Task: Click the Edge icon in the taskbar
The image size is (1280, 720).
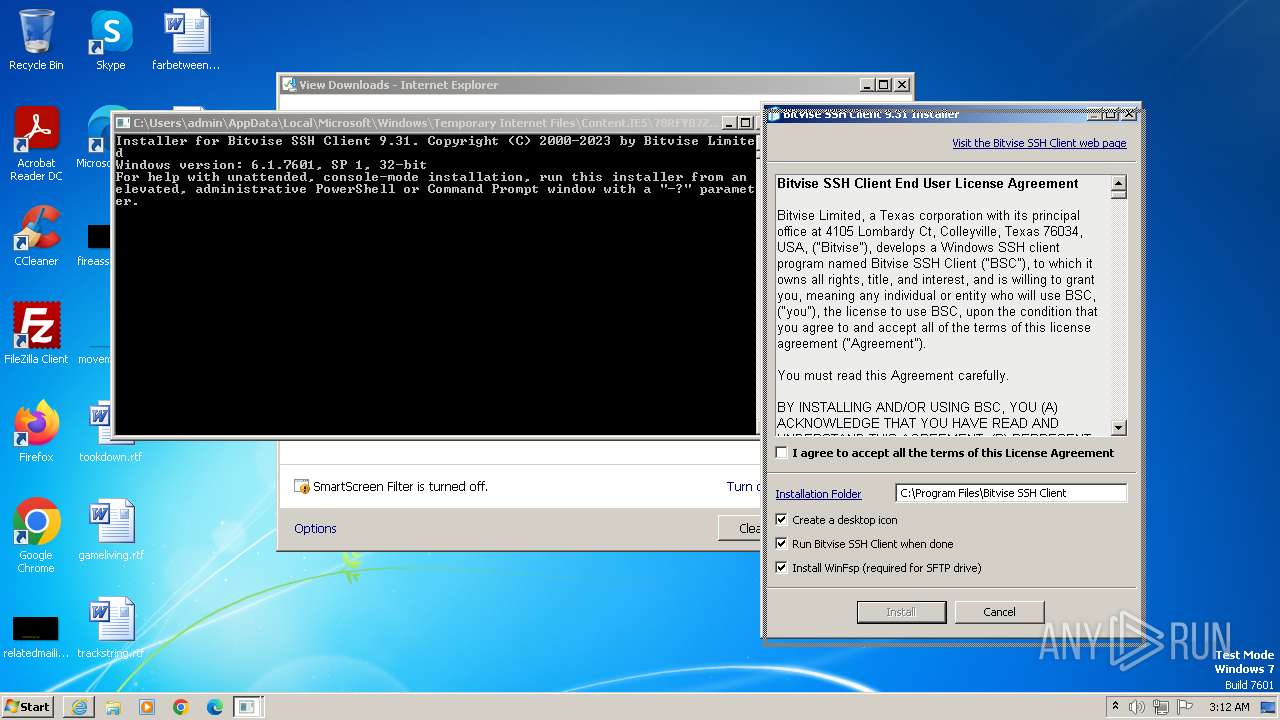Action: [215, 707]
